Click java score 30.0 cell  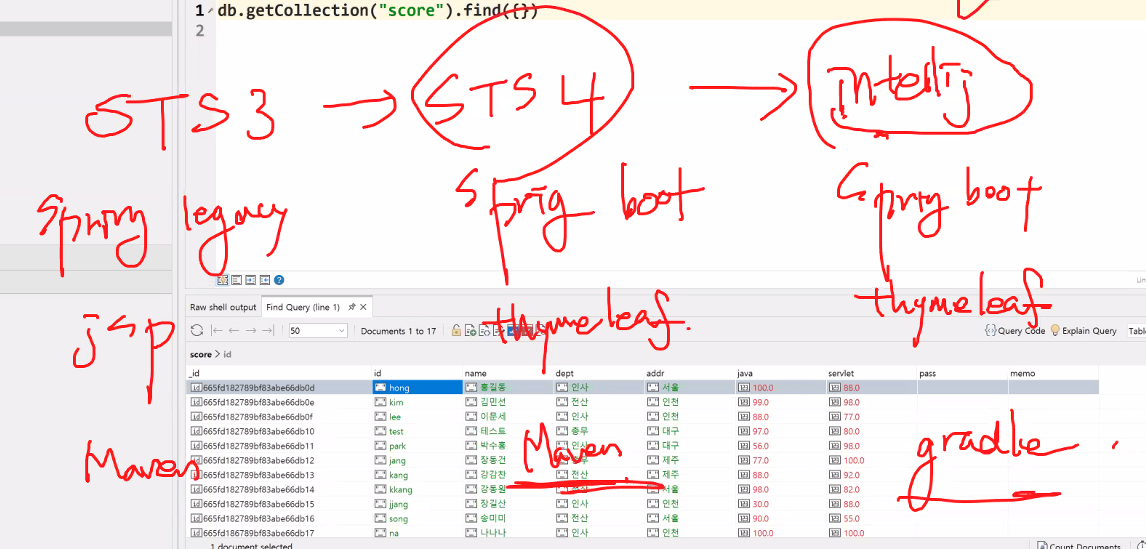[x=781, y=504]
